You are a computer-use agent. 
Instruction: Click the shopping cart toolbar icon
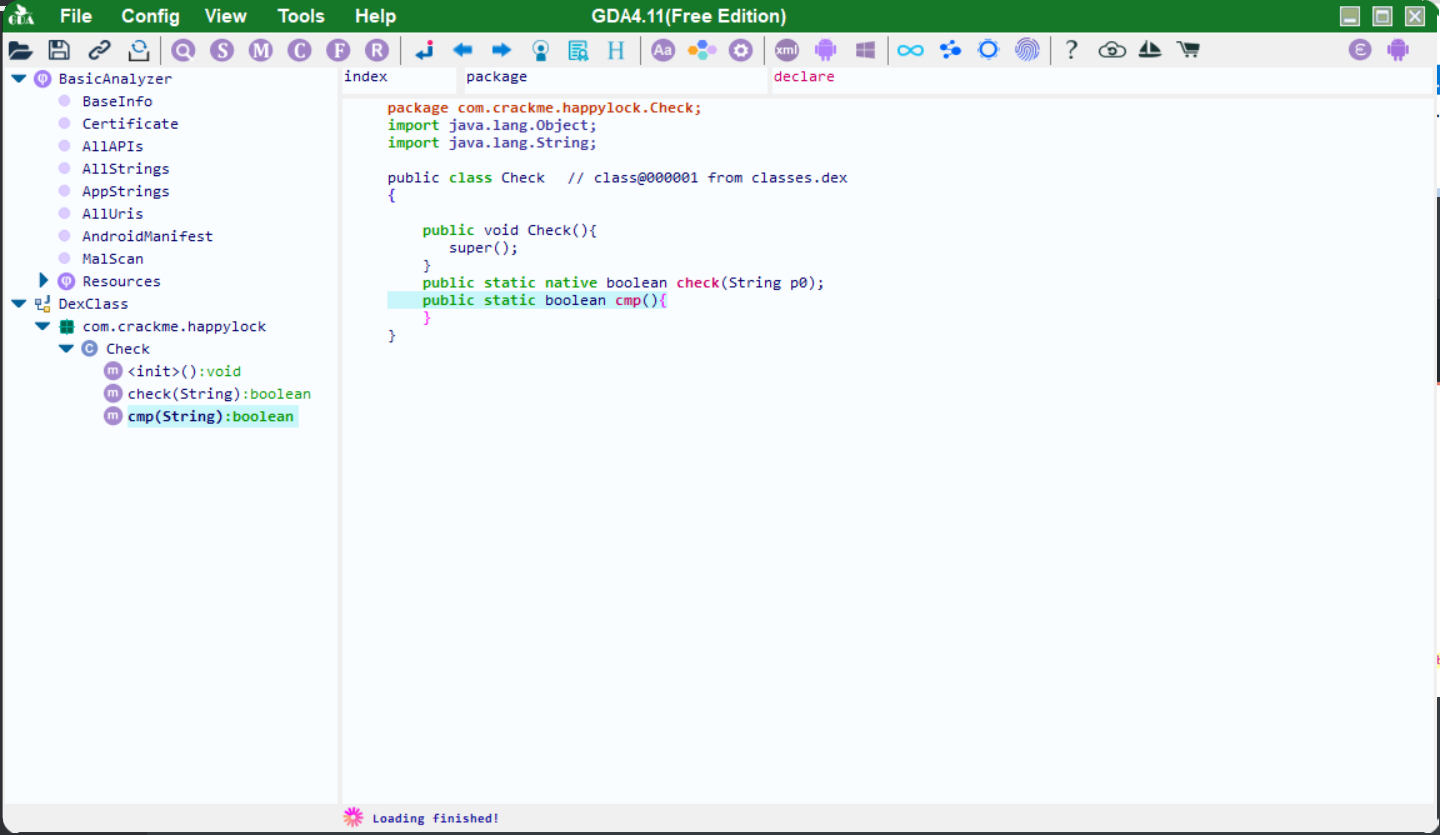(x=1188, y=50)
